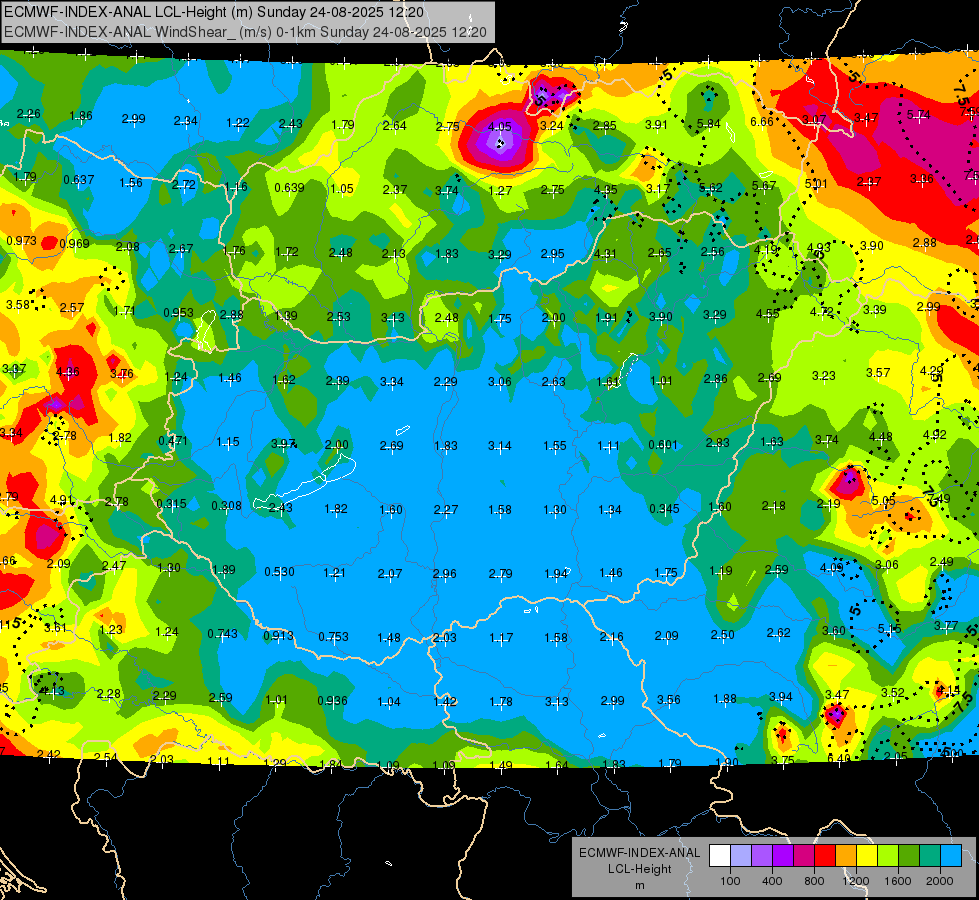Click the grid value '0.913'
This screenshot has height=900, width=979.
coord(278,635)
